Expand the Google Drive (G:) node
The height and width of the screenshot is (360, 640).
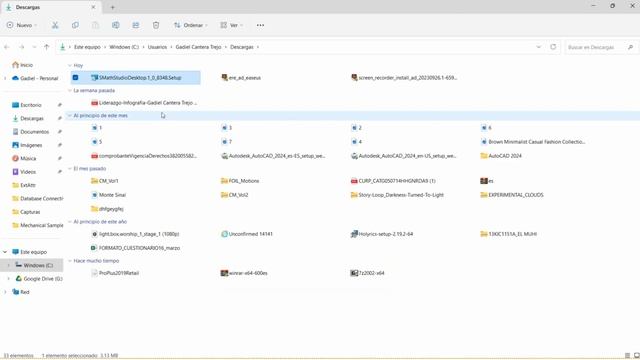(x=9, y=279)
